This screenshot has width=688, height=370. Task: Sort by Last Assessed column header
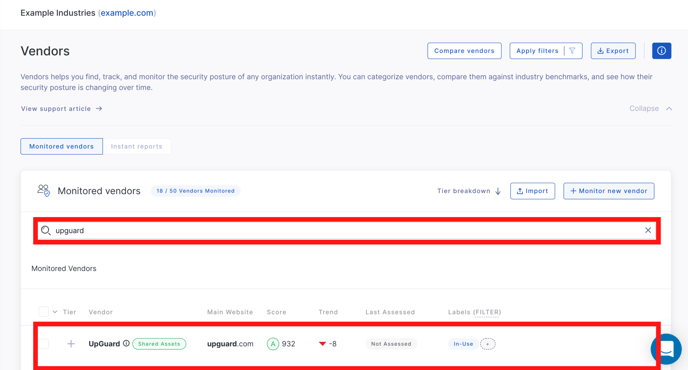click(390, 312)
